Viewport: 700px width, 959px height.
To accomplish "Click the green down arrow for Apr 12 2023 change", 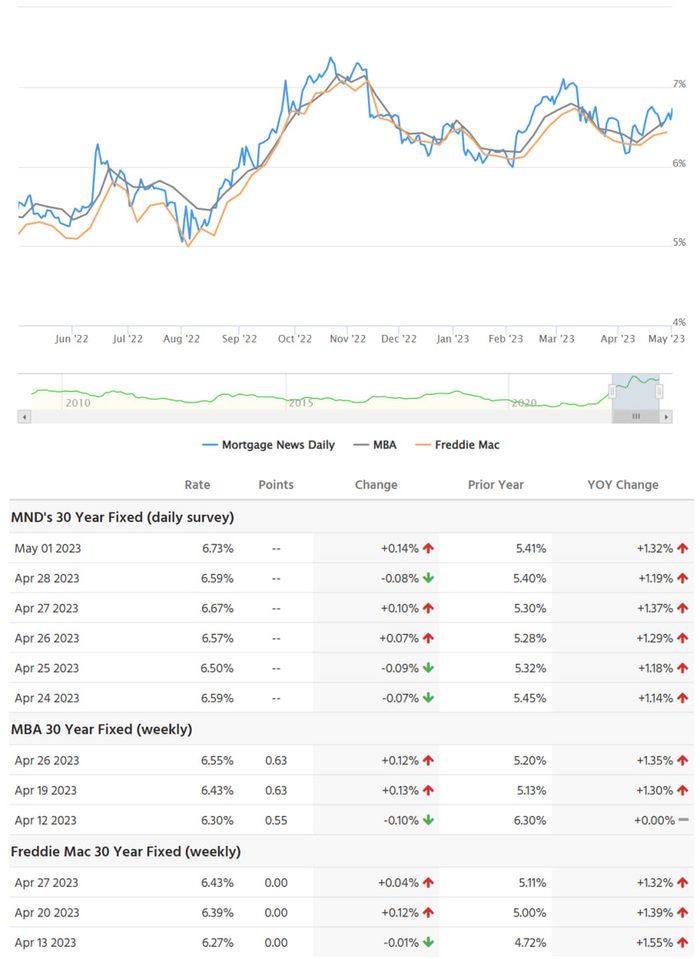I will (428, 820).
